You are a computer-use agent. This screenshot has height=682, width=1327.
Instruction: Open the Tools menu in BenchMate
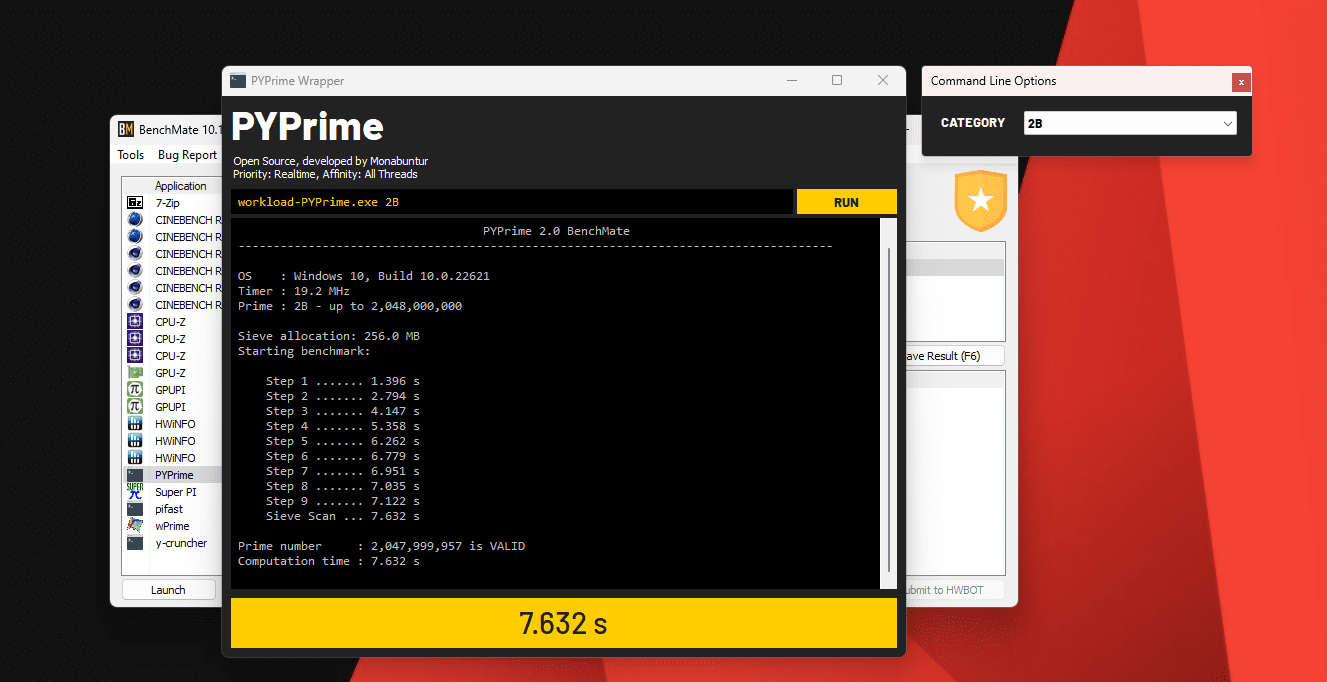click(131, 155)
